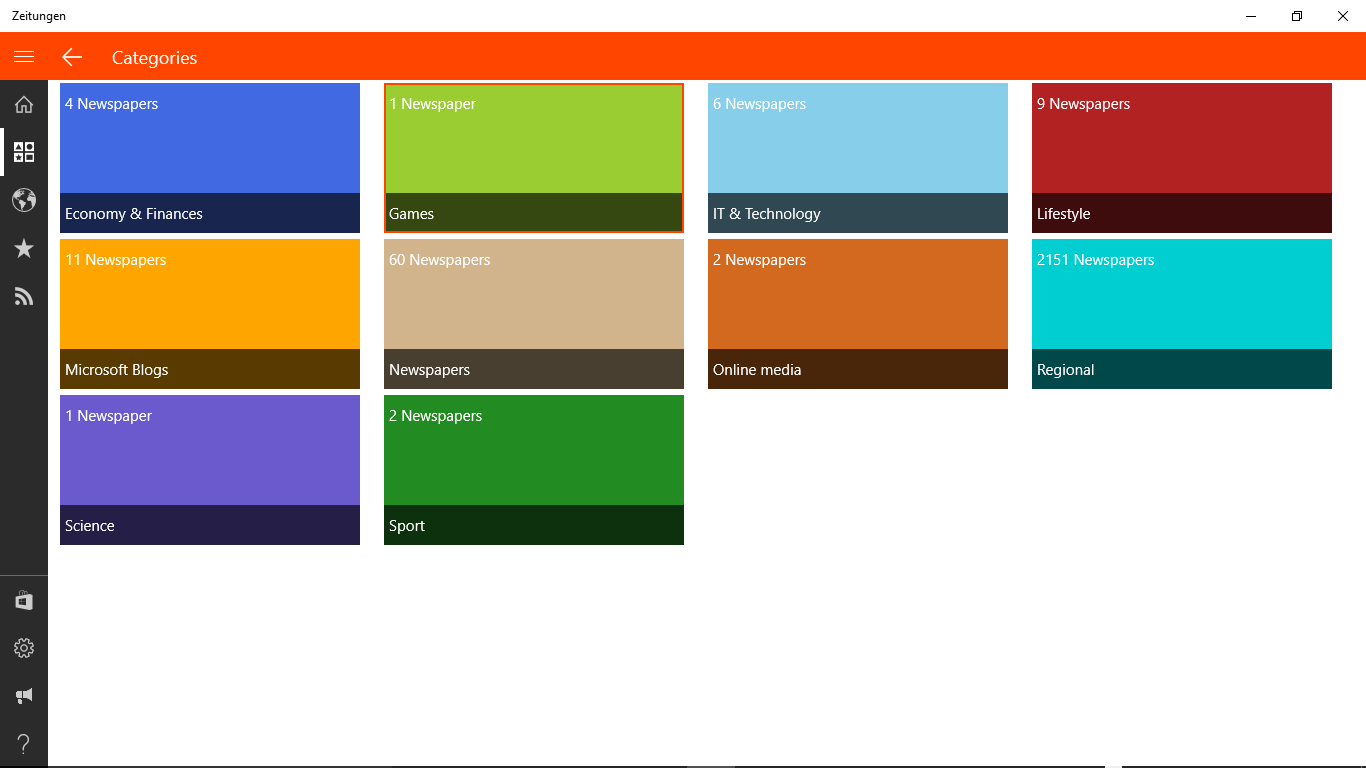Open the globe icon for world regions
The height and width of the screenshot is (768, 1366).
[x=24, y=200]
